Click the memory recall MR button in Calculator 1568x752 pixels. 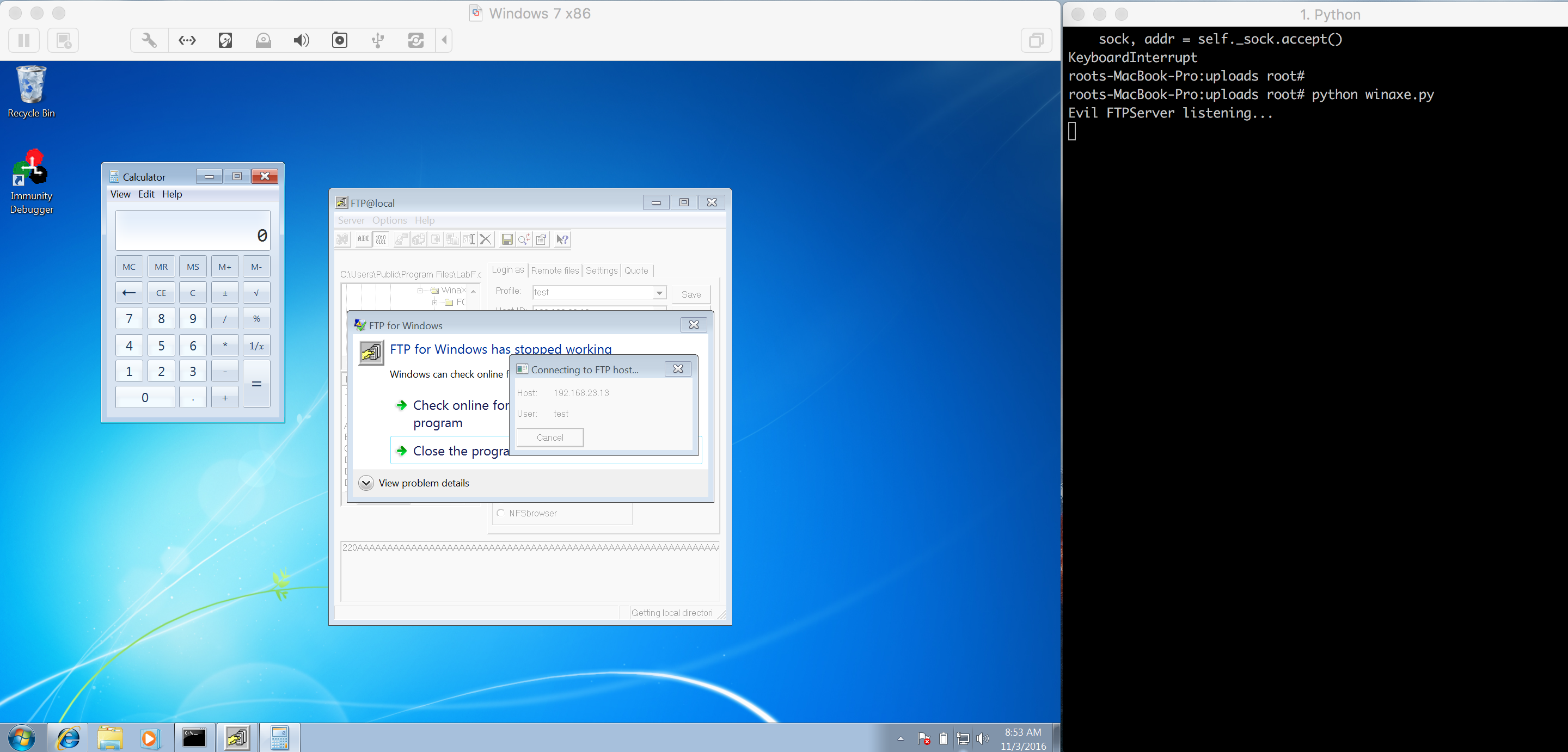(159, 267)
